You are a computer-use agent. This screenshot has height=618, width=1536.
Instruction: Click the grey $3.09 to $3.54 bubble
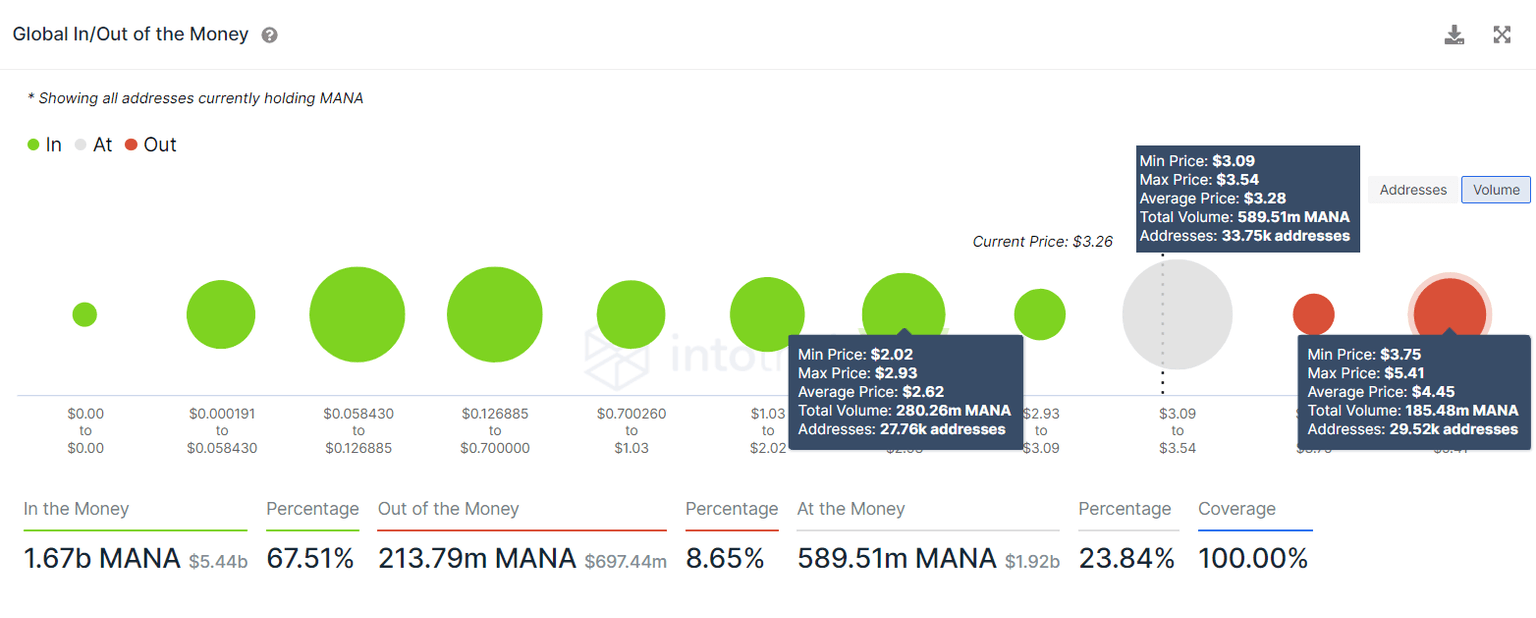click(1177, 314)
